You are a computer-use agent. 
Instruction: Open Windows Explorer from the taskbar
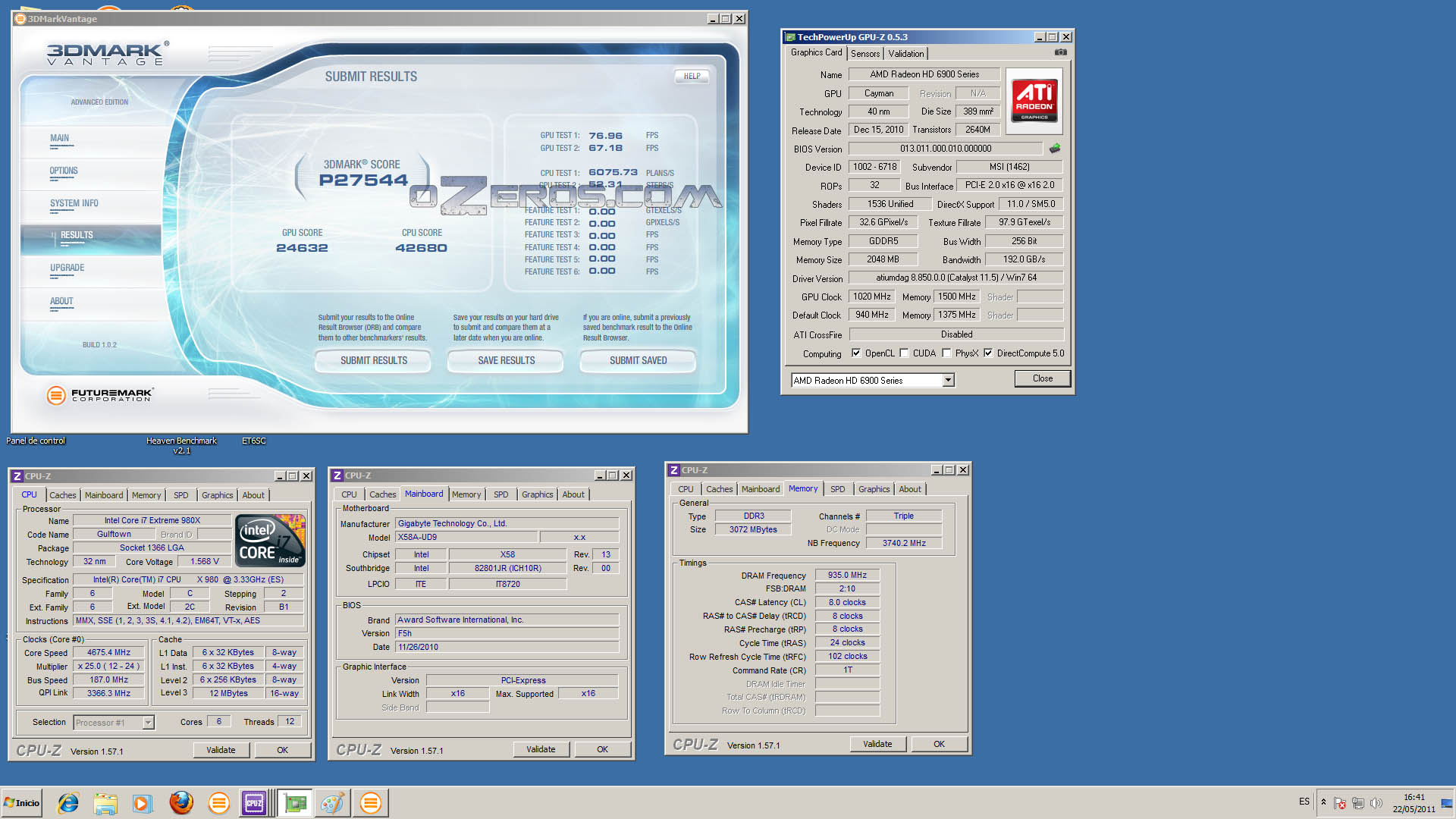[105, 803]
